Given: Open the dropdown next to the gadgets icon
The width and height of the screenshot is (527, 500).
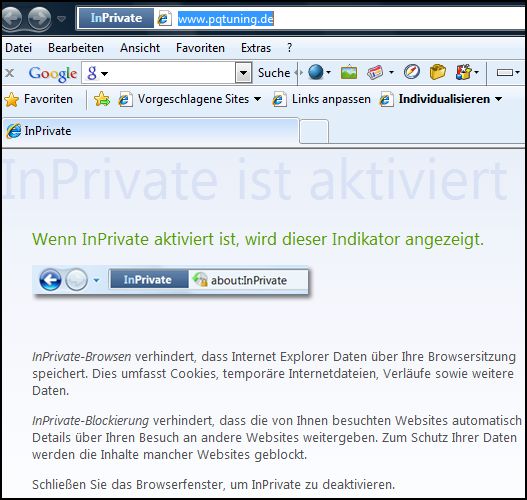Looking at the screenshot, I should tap(476, 72).
